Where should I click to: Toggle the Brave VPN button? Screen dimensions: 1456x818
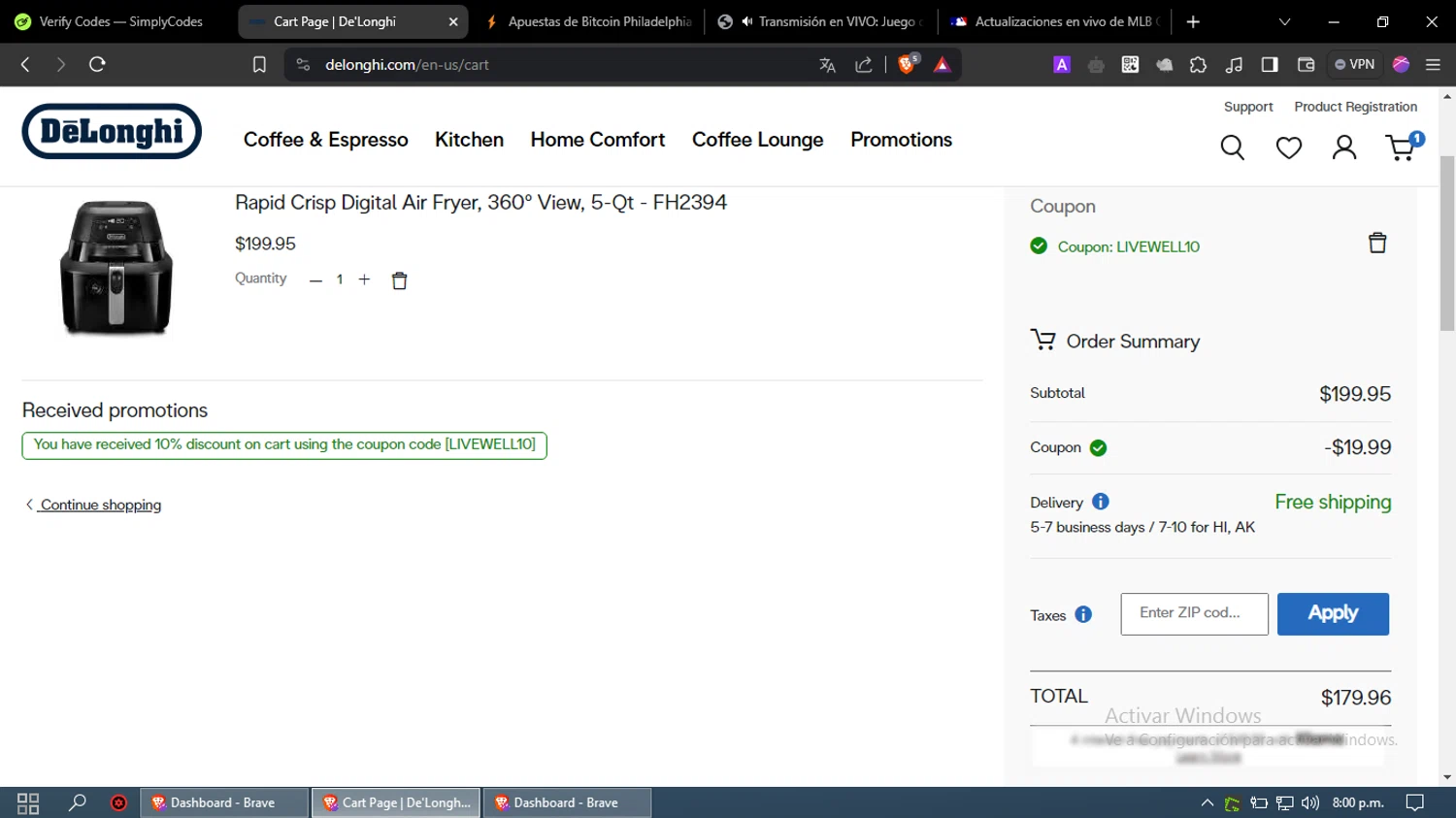[x=1355, y=65]
